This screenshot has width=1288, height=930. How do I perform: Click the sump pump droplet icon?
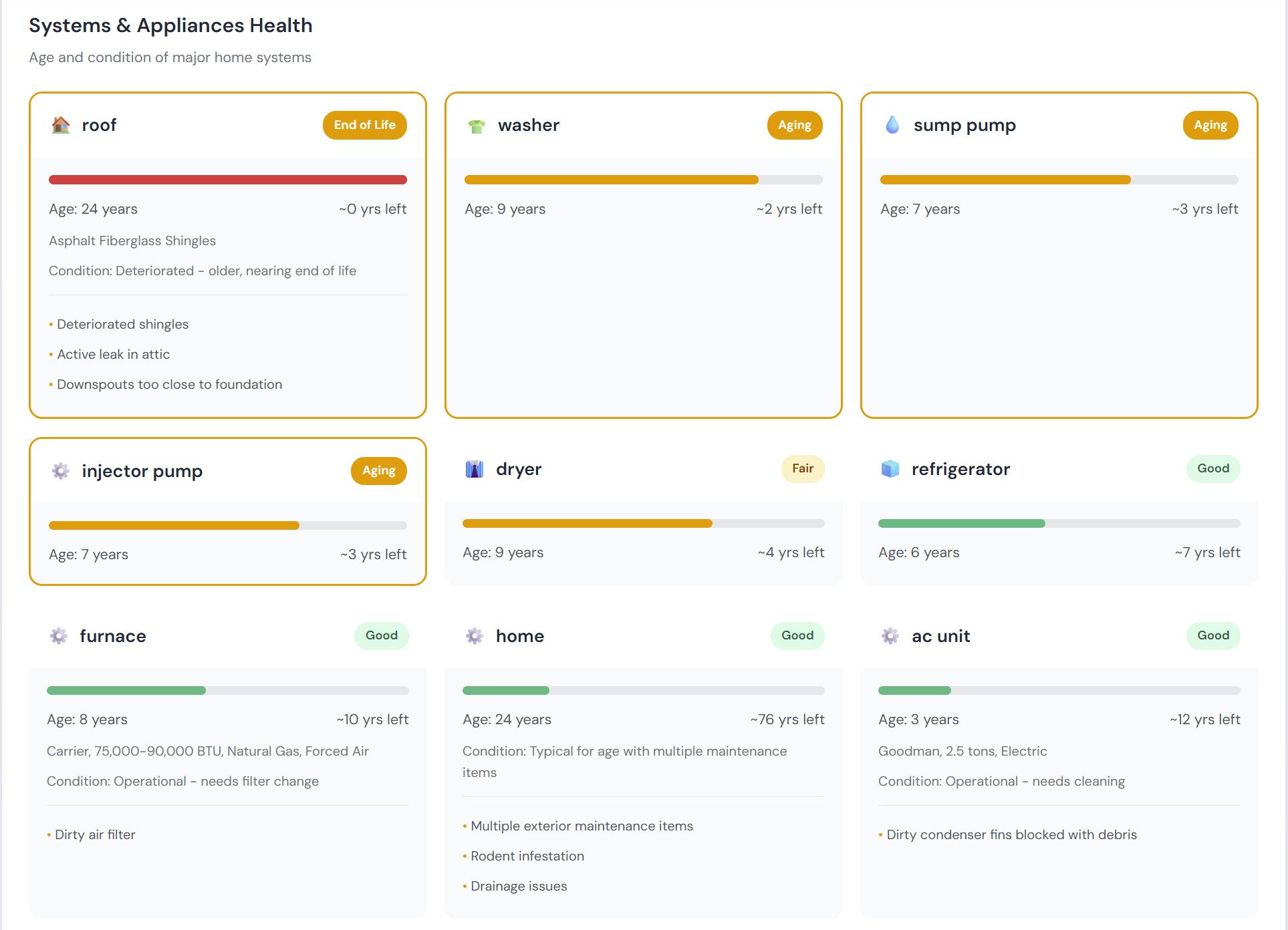(892, 125)
